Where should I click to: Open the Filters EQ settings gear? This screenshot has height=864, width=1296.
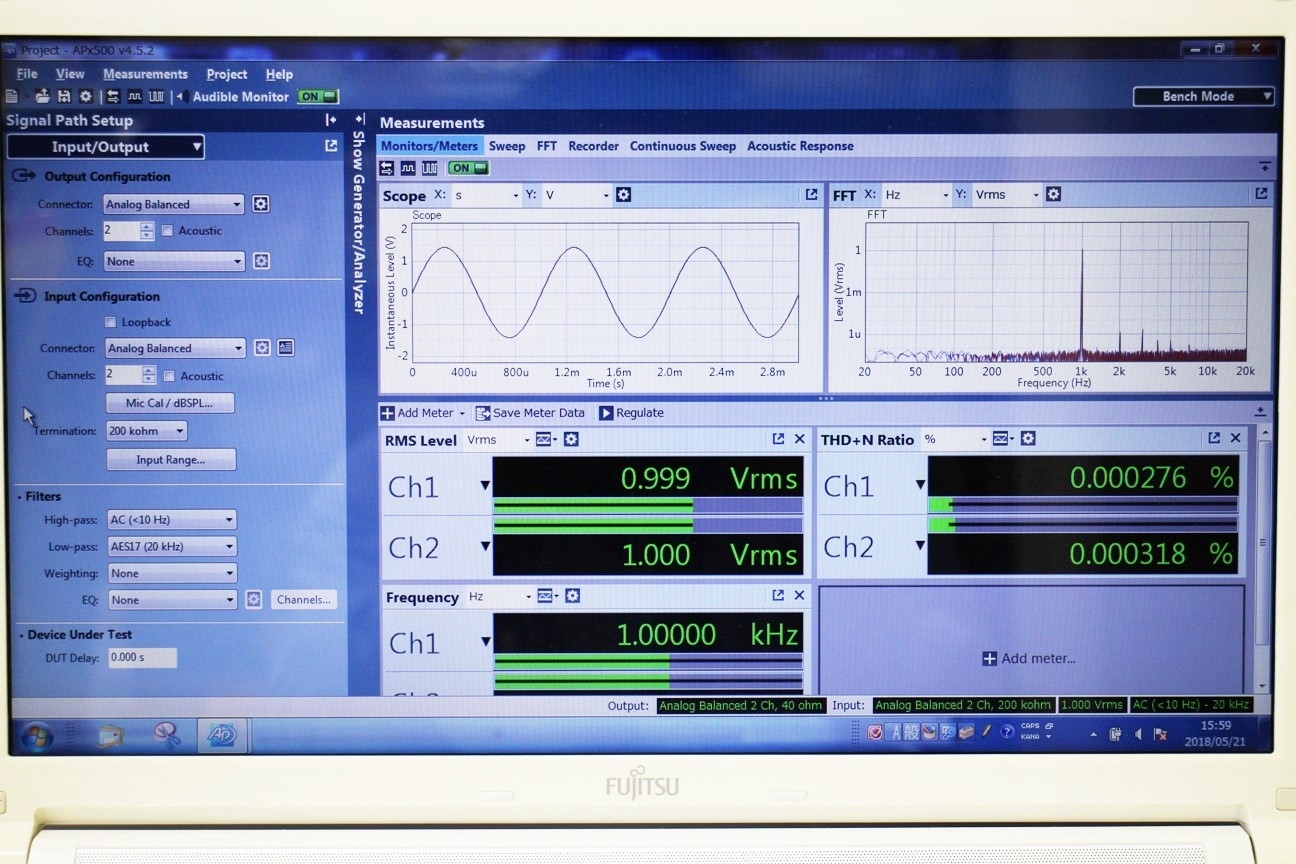[x=254, y=600]
